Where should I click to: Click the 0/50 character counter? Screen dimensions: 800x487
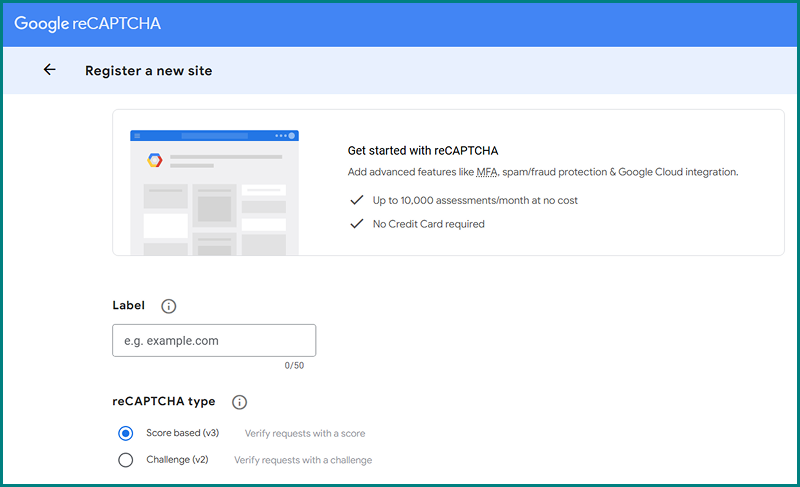click(294, 366)
